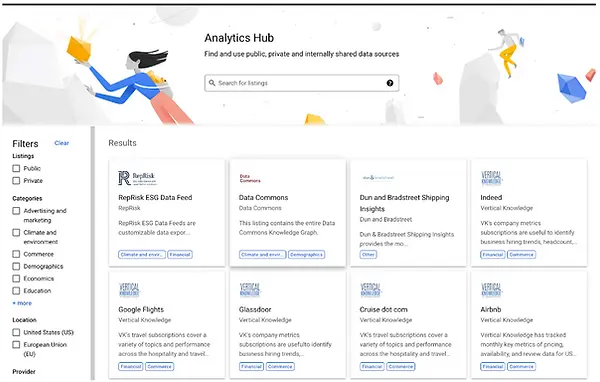Open the Data Commons listing title
The height and width of the screenshot is (382, 600).
coord(263,198)
